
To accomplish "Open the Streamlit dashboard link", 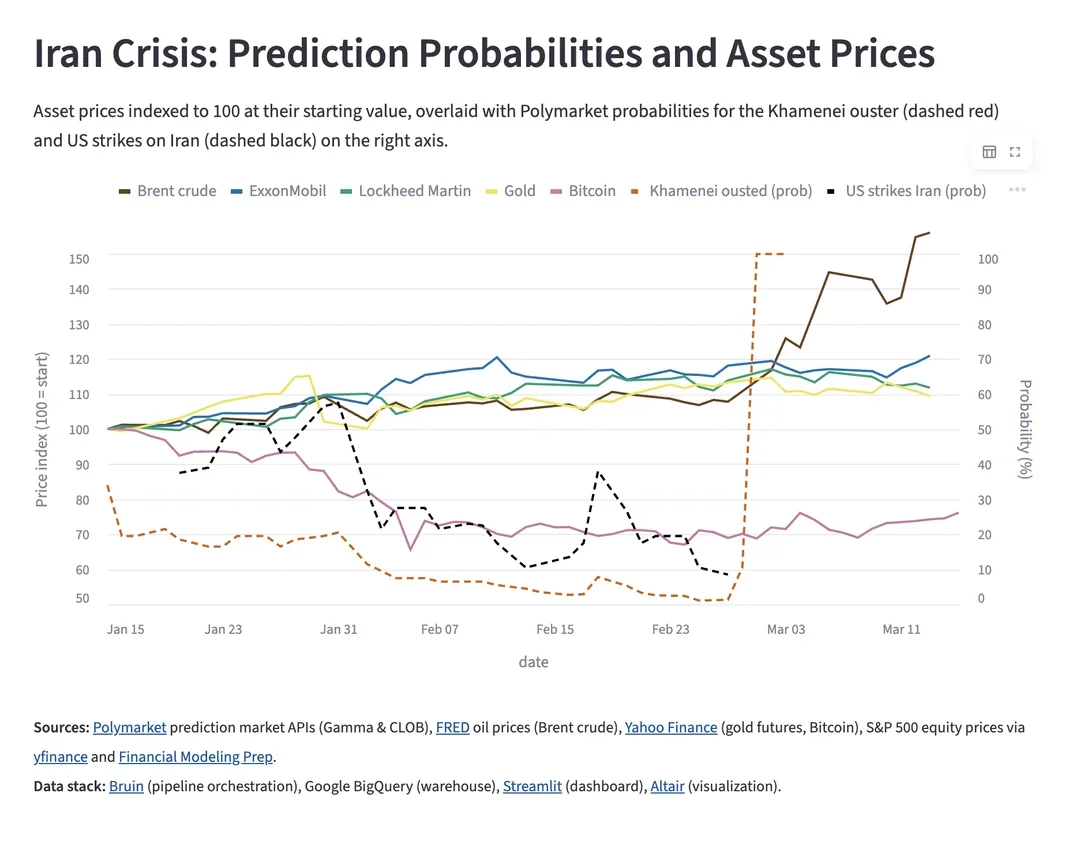I will [x=532, y=786].
